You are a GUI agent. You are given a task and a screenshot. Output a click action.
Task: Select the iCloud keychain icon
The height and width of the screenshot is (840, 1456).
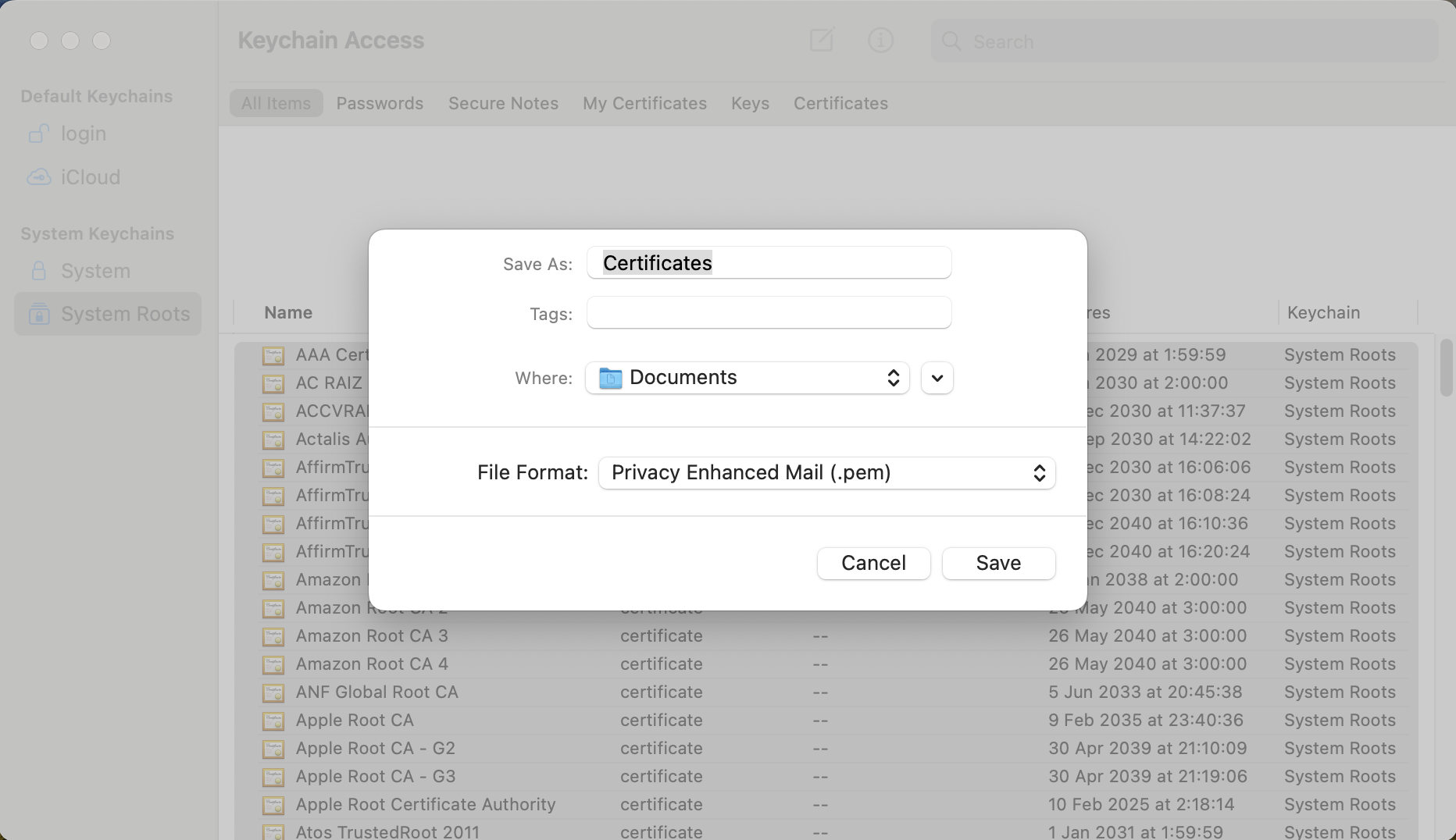click(39, 176)
